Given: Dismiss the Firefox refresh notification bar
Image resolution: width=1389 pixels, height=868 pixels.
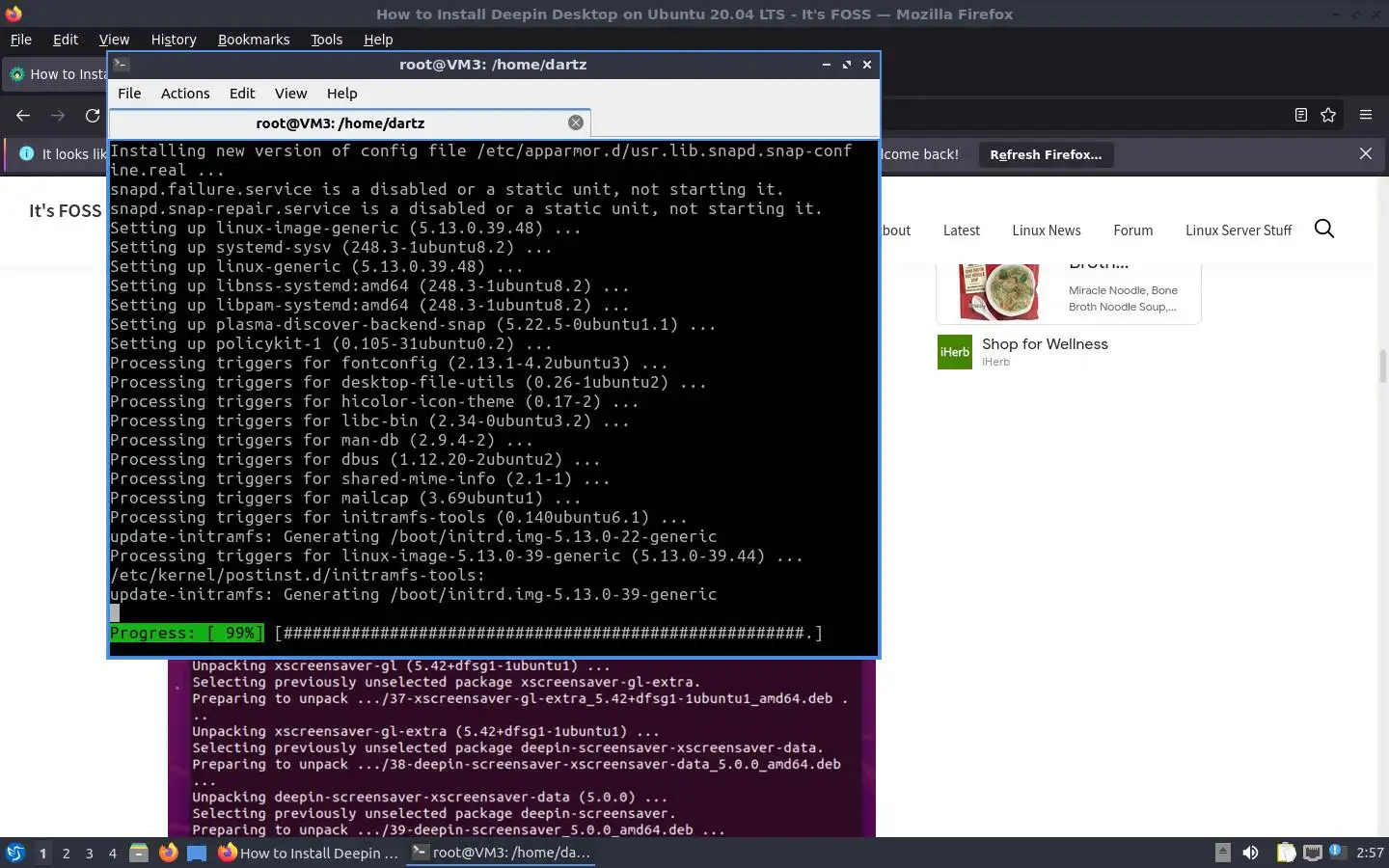Looking at the screenshot, I should click(1366, 154).
